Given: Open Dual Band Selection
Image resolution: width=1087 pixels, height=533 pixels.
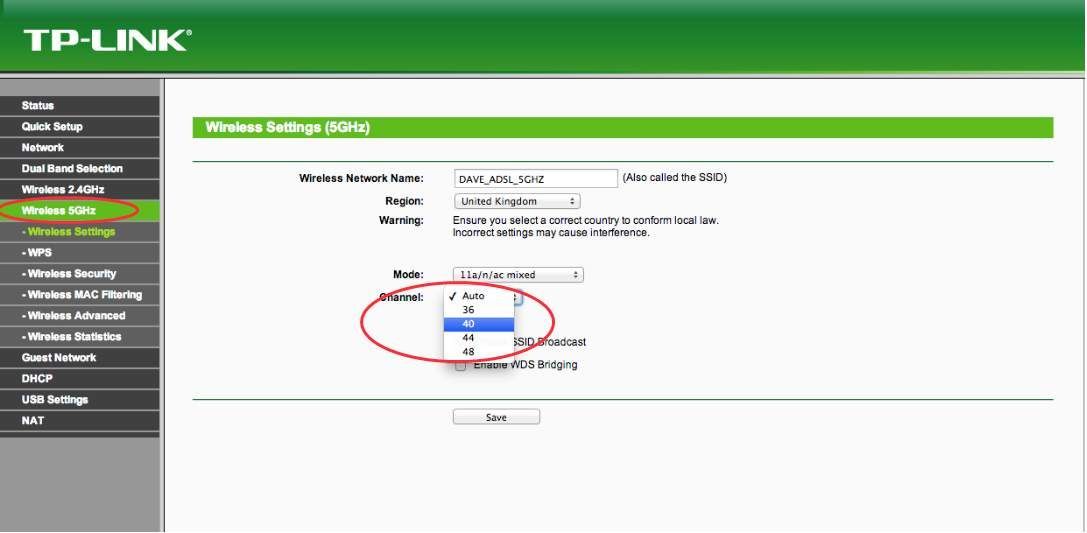Looking at the screenshot, I should click(80, 168).
